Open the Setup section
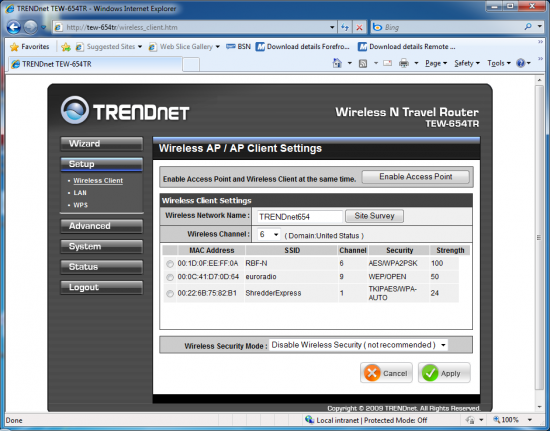This screenshot has width=550, height=431. coord(102,164)
